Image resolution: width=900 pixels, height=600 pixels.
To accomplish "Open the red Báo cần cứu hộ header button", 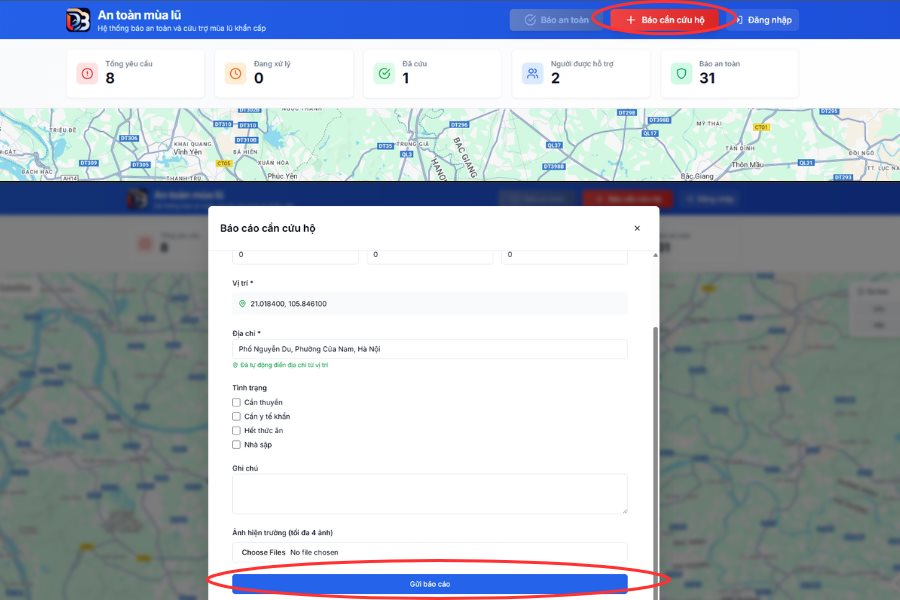I will point(665,20).
